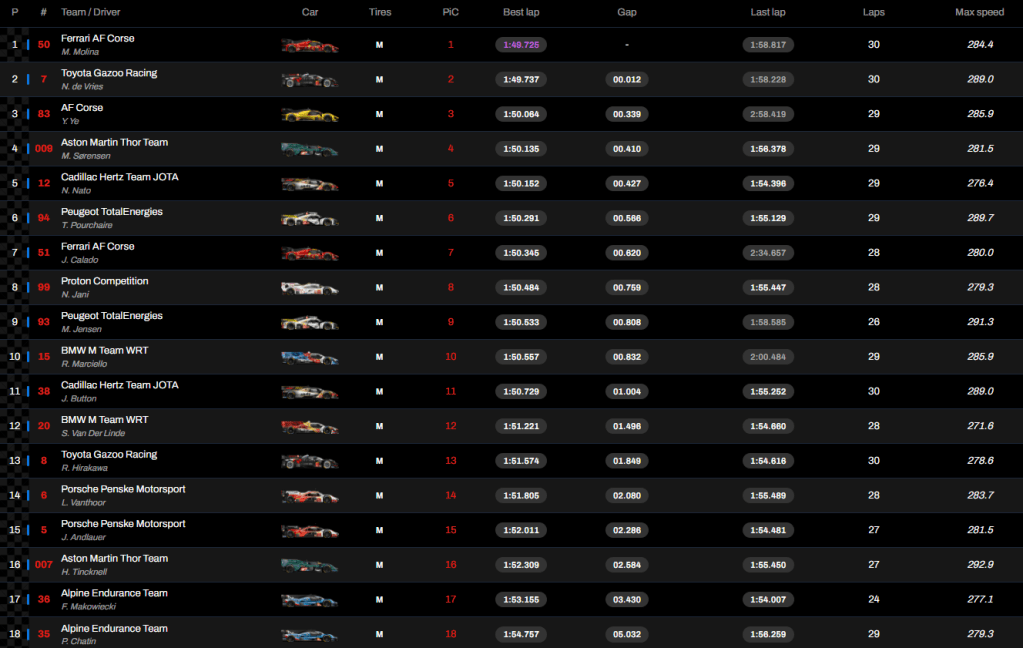Click the tire M icon in Peugeot #94 row

click(379, 219)
